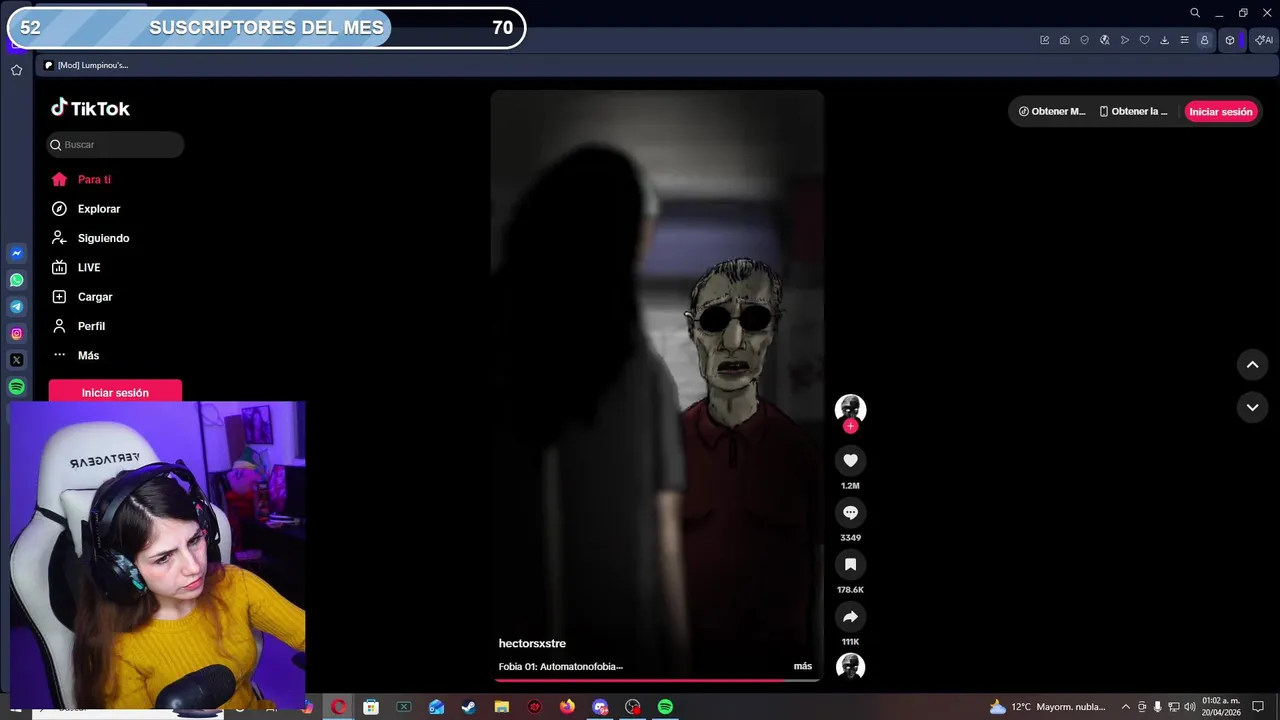The width and height of the screenshot is (1280, 720).
Task: Open Discord from the taskbar
Action: point(600,707)
